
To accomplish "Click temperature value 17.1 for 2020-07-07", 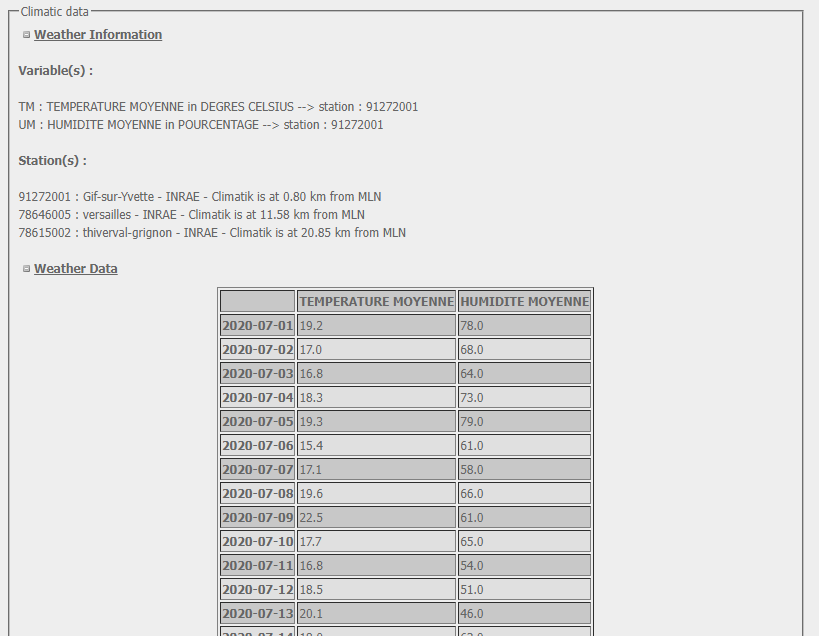I will pyautogui.click(x=377, y=469).
